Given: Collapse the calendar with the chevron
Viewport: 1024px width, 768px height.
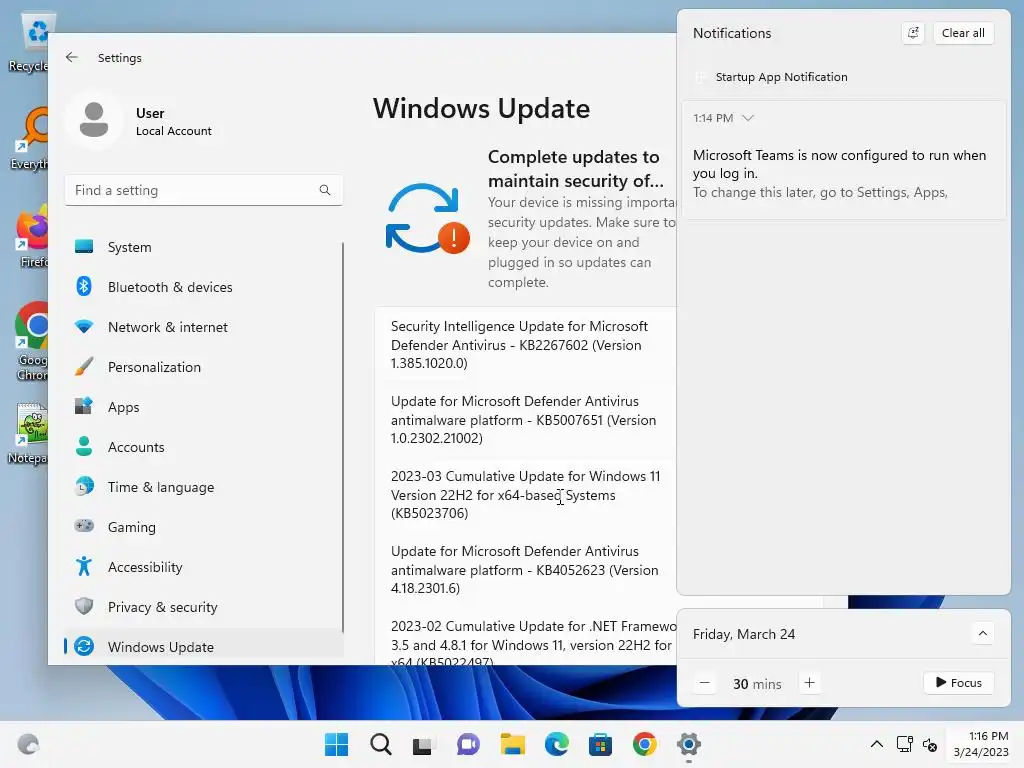Looking at the screenshot, I should point(982,633).
